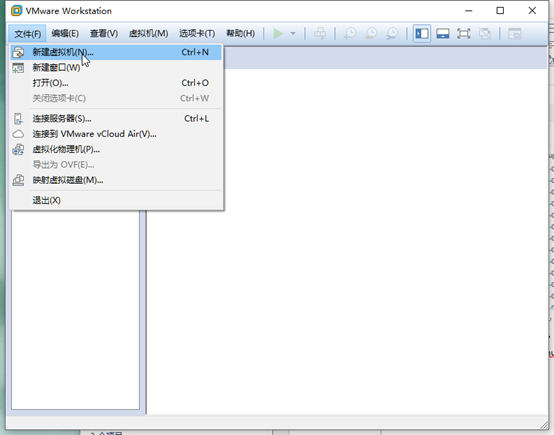Click the Snapshot Manager toolbar icon

click(392, 34)
